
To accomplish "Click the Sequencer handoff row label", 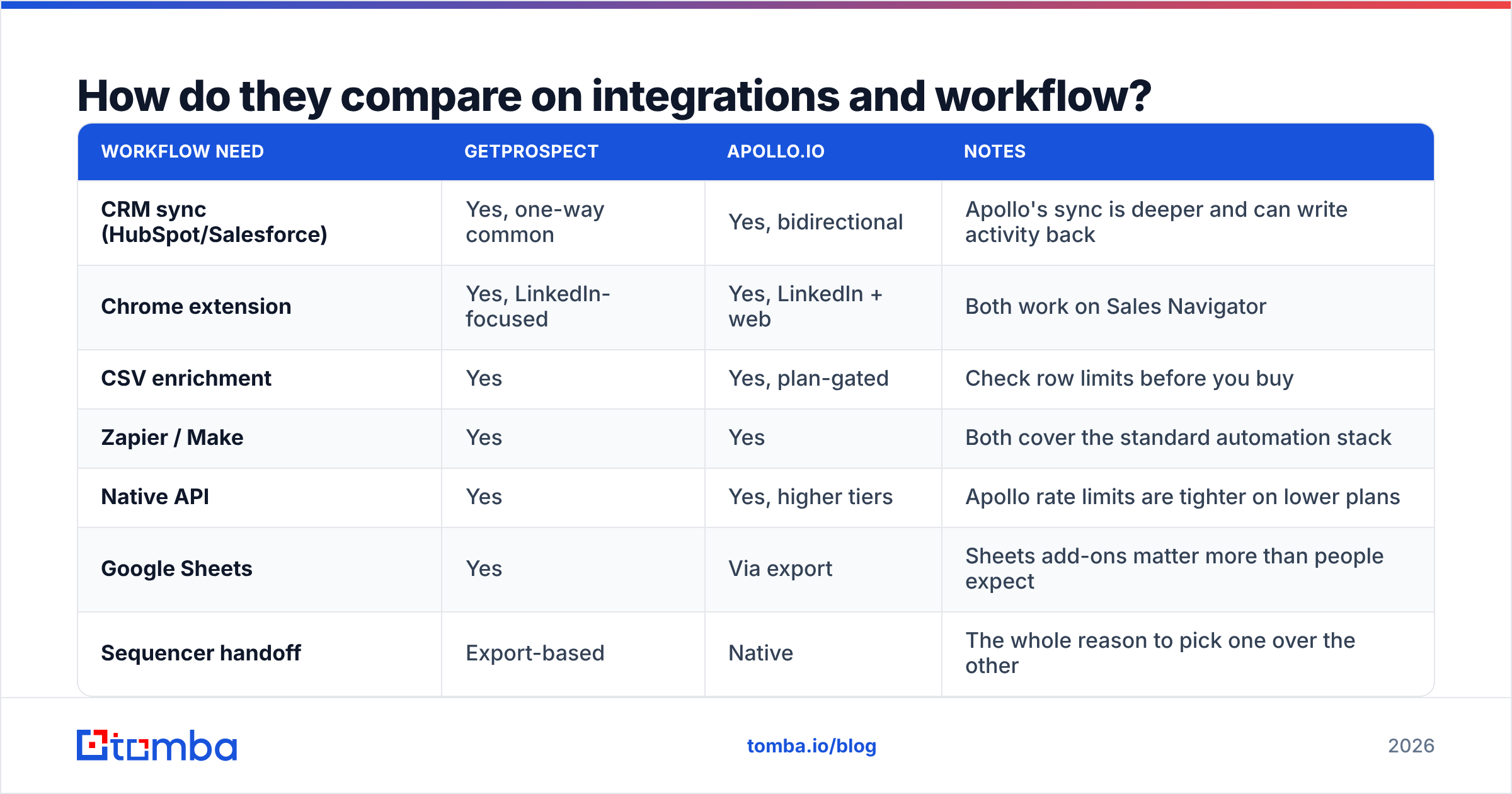I will [x=201, y=653].
